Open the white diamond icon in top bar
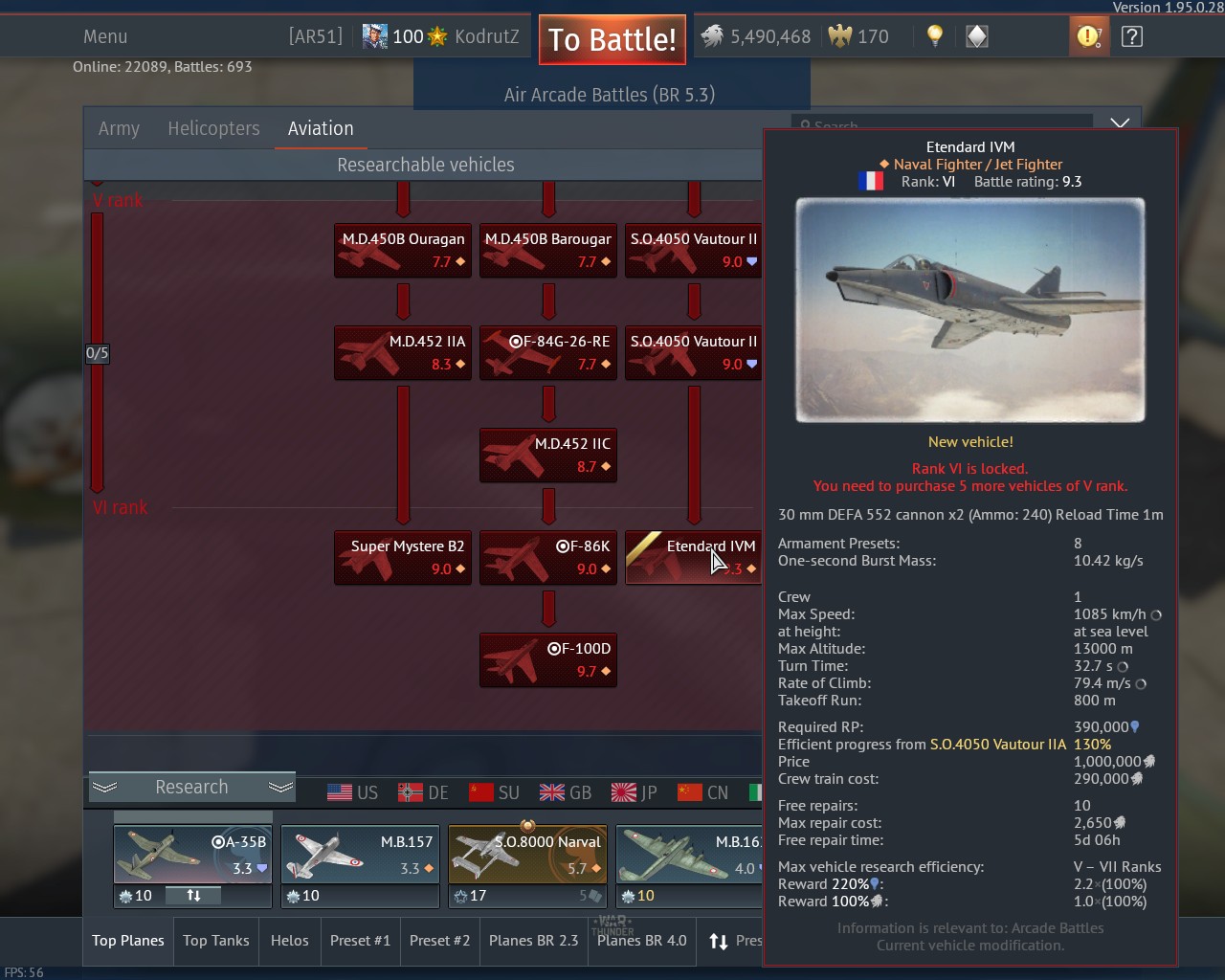Screen dimensions: 1225x980 point(977,36)
